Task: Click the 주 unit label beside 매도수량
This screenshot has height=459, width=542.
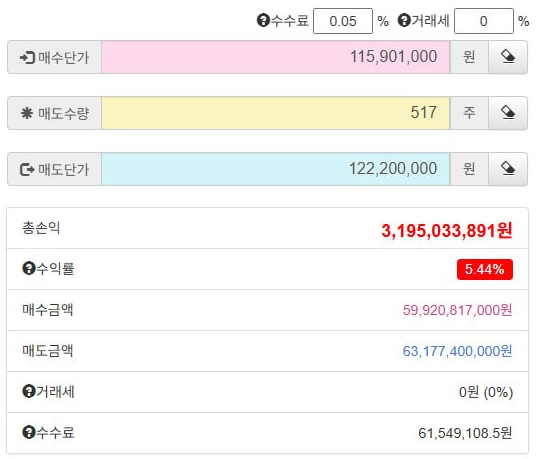Action: coord(469,113)
